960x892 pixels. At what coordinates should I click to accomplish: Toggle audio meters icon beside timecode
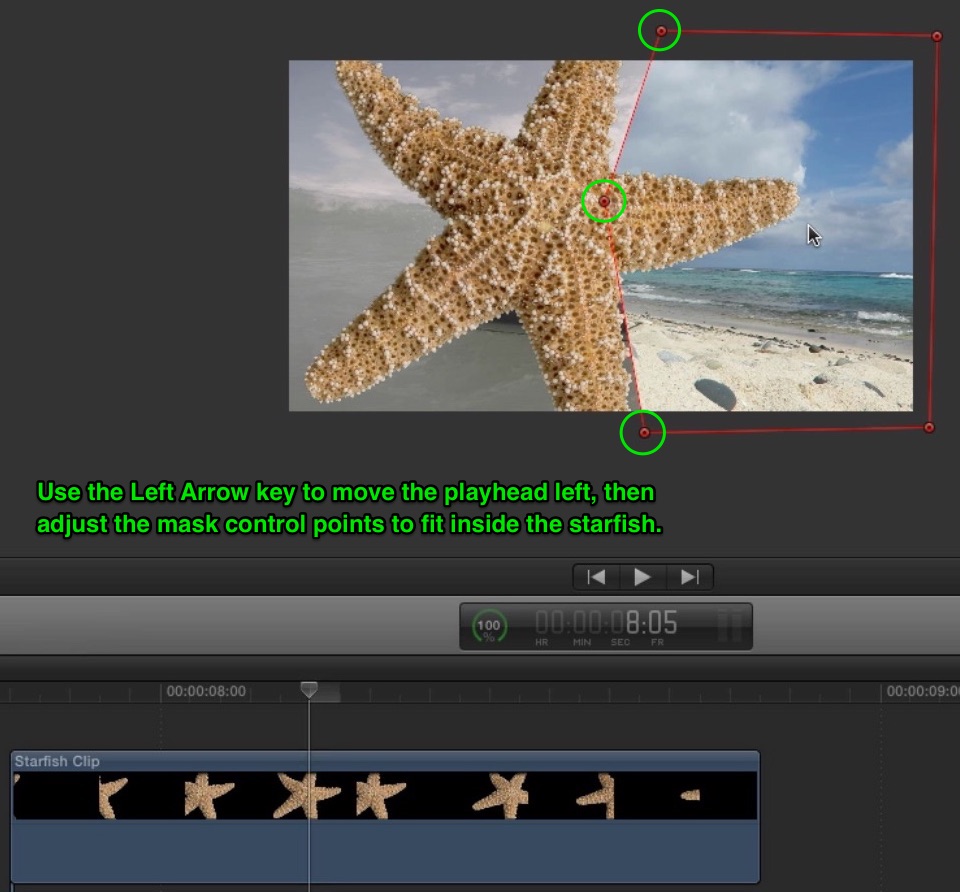[729, 625]
